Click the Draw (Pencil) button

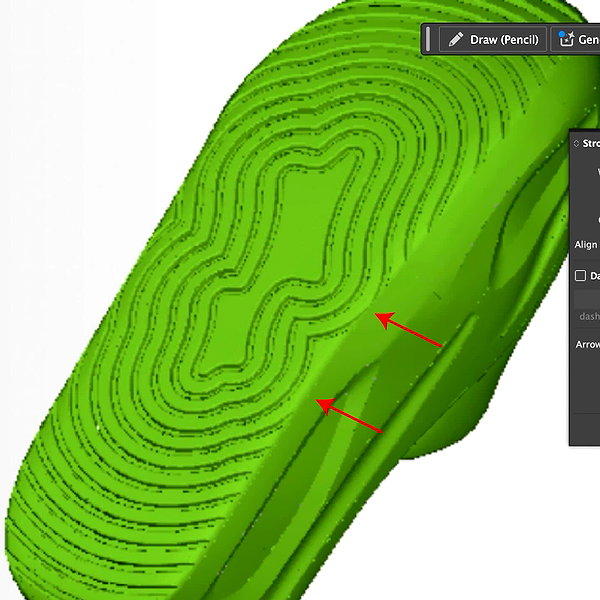point(493,39)
